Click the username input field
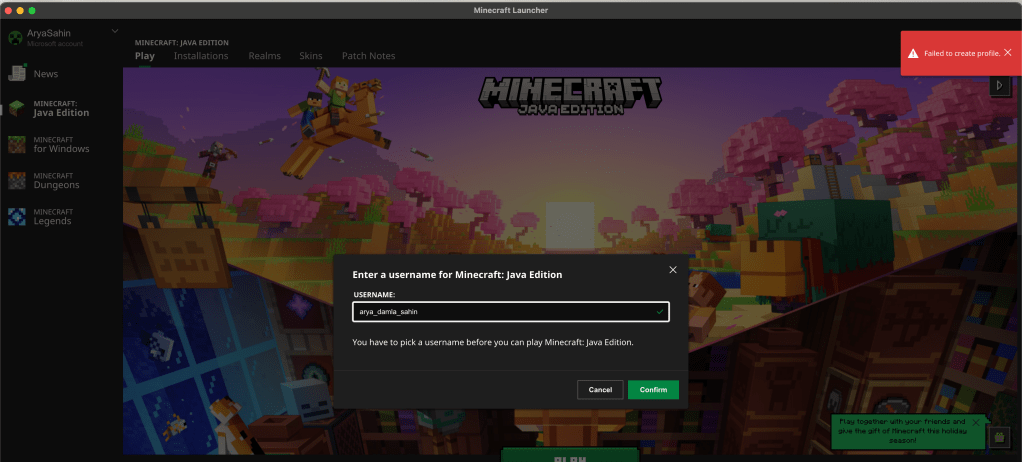The height and width of the screenshot is (462, 1022). click(510, 312)
